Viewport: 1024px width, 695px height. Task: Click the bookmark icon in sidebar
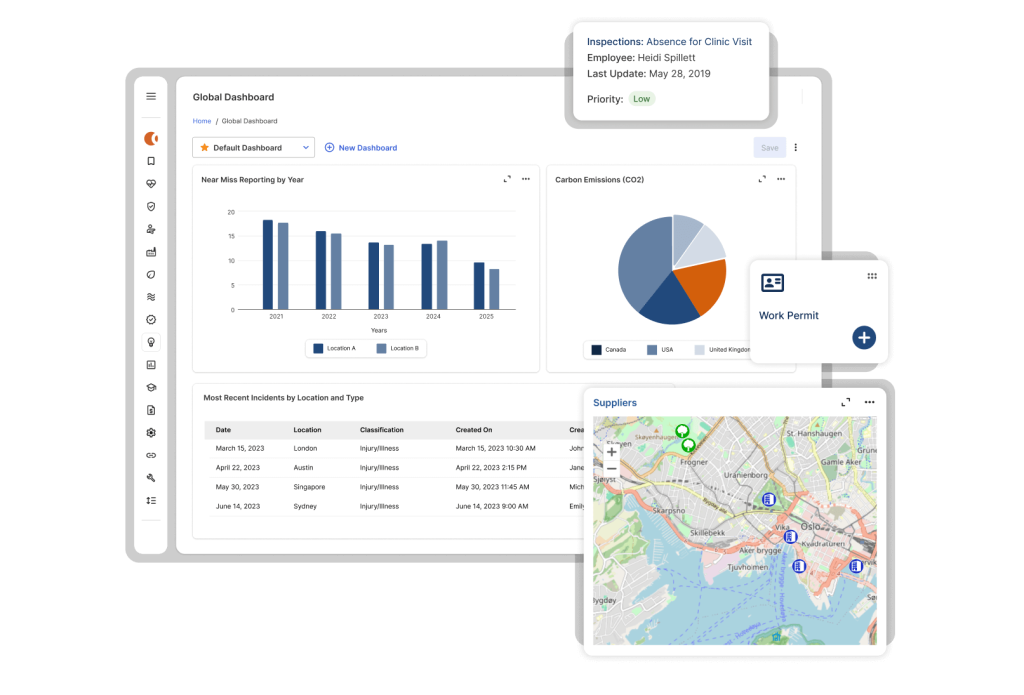click(x=151, y=161)
